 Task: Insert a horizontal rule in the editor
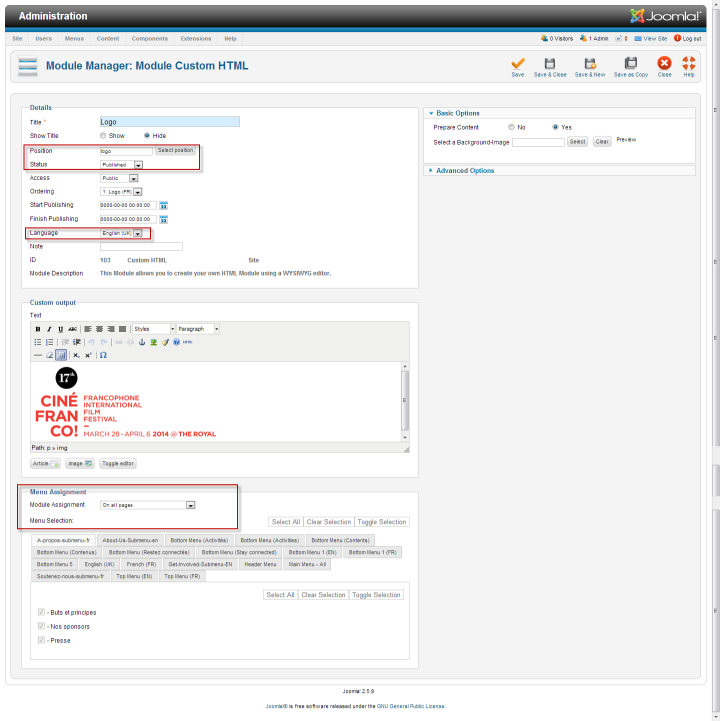38,355
